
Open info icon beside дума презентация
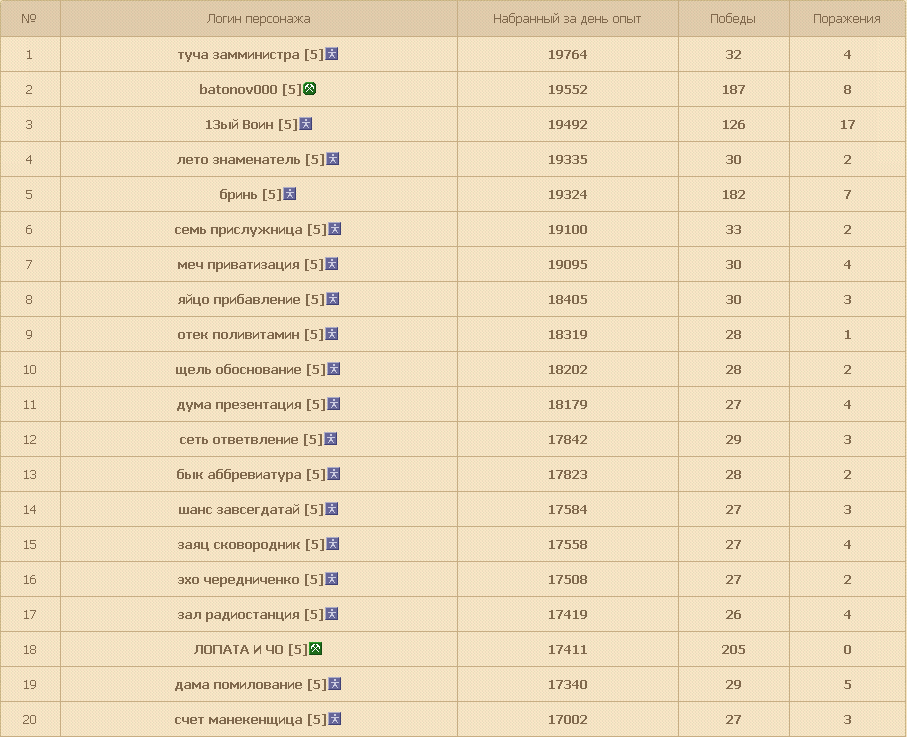pyautogui.click(x=333, y=404)
